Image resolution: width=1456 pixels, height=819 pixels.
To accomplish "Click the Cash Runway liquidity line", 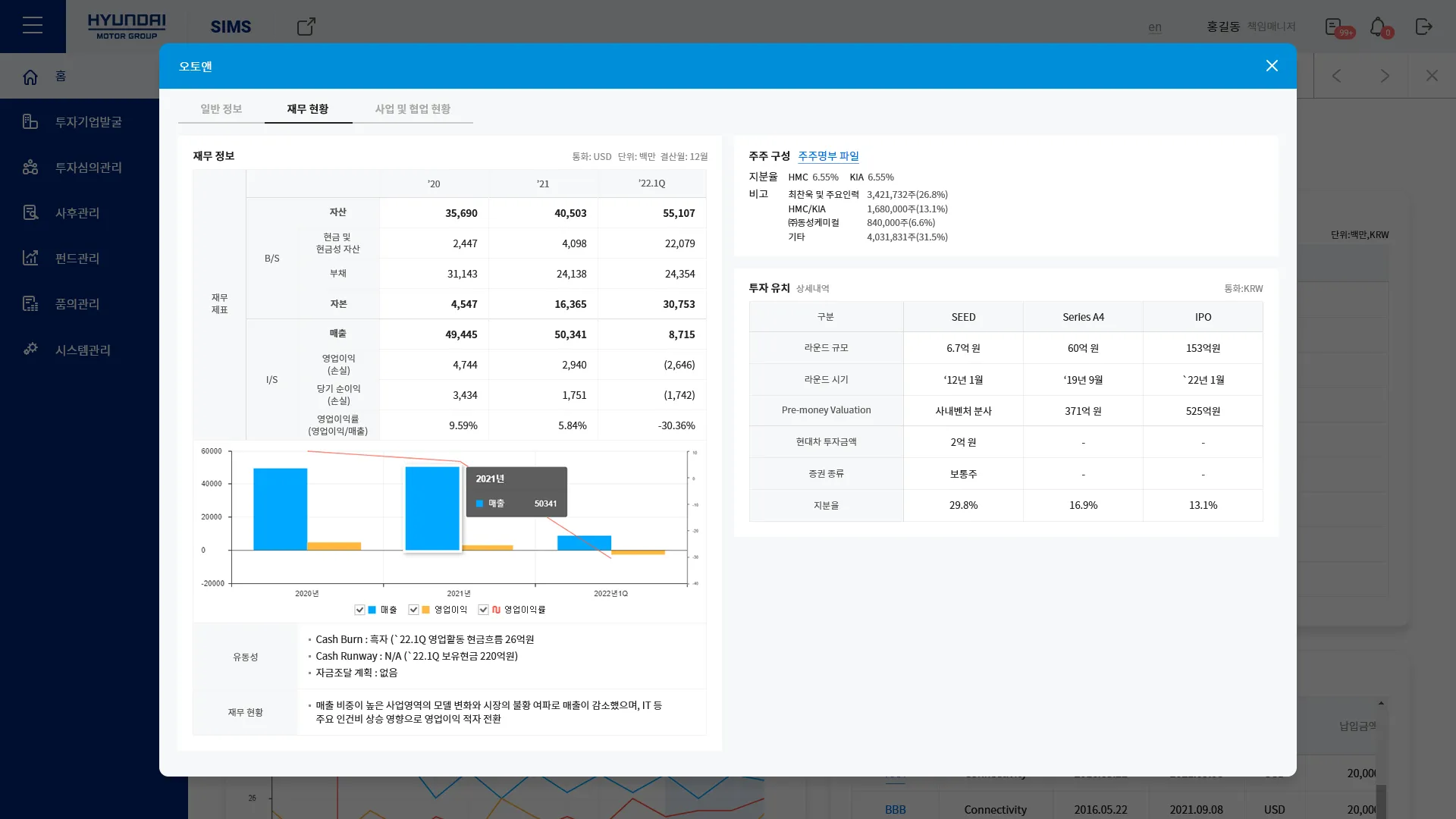I will click(416, 656).
